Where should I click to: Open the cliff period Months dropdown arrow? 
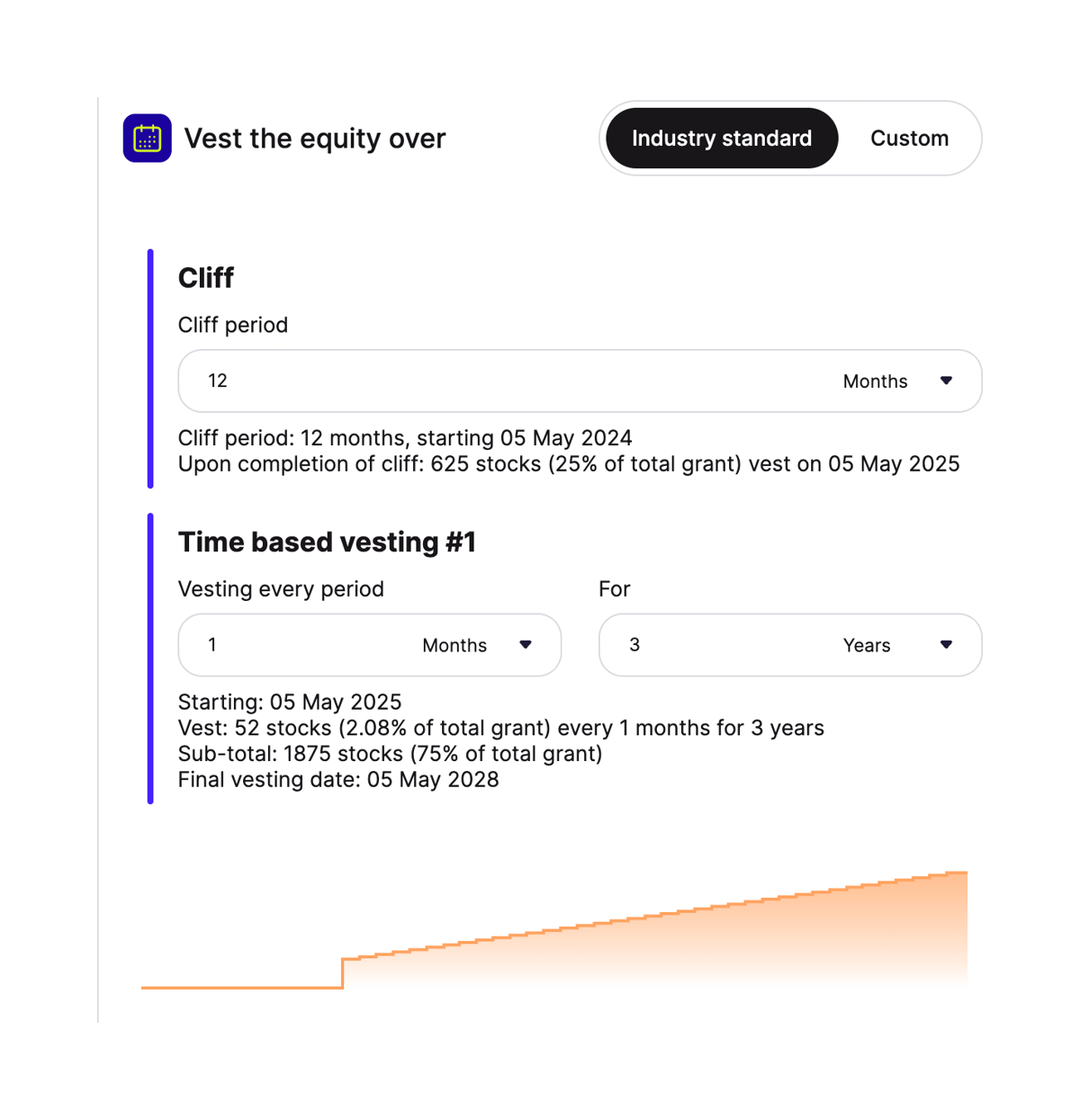[x=946, y=381]
